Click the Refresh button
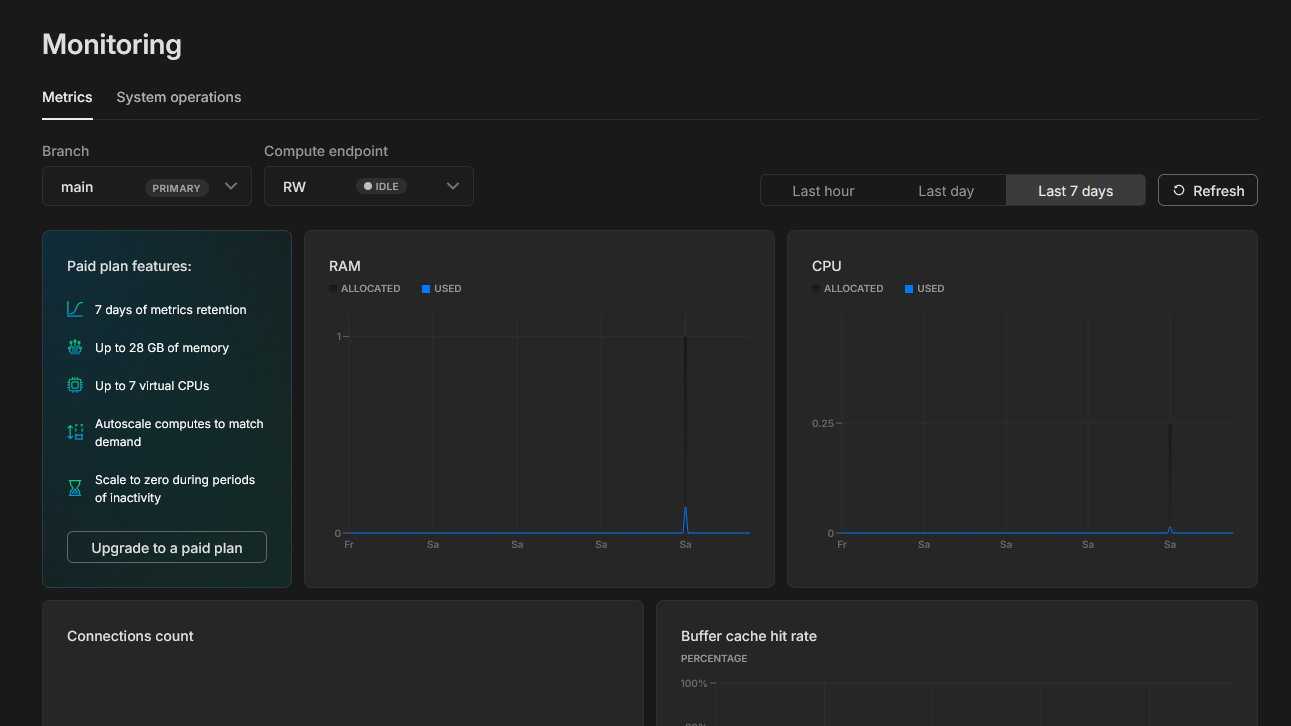The width and height of the screenshot is (1291, 726). tap(1208, 191)
